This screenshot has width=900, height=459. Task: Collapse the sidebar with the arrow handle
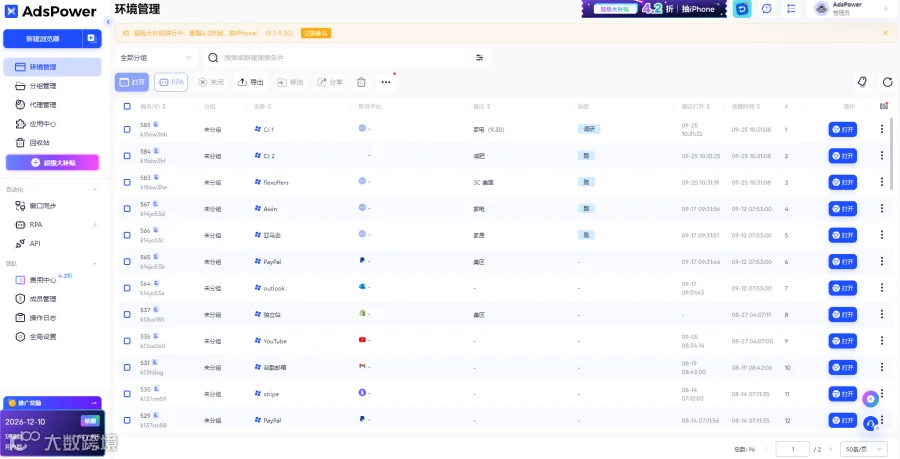tap(108, 22)
